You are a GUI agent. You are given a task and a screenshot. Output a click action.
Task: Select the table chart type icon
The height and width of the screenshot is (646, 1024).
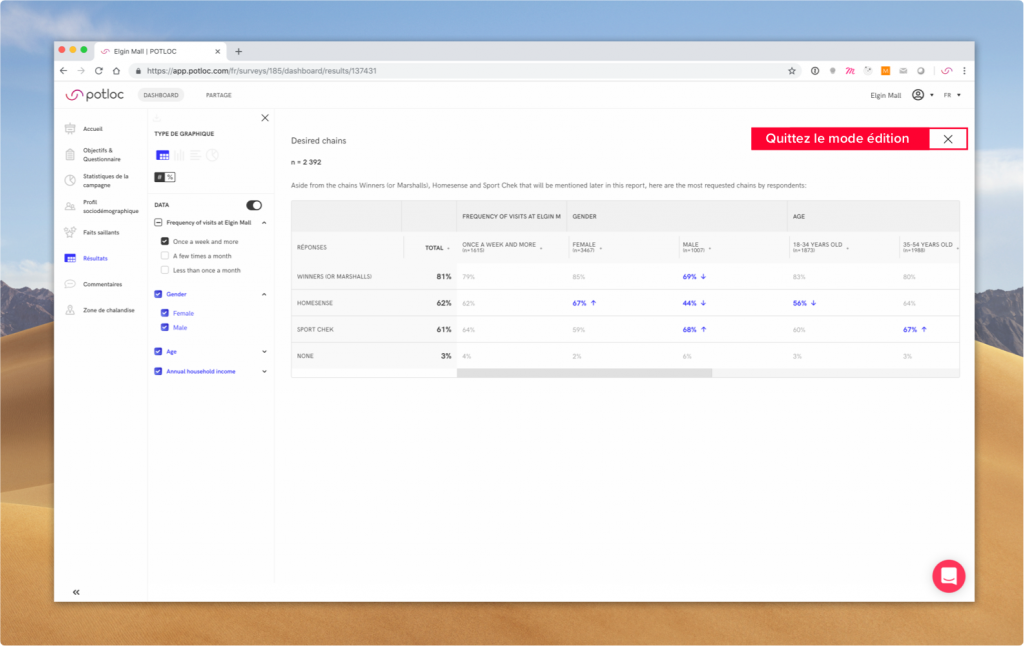click(x=163, y=155)
